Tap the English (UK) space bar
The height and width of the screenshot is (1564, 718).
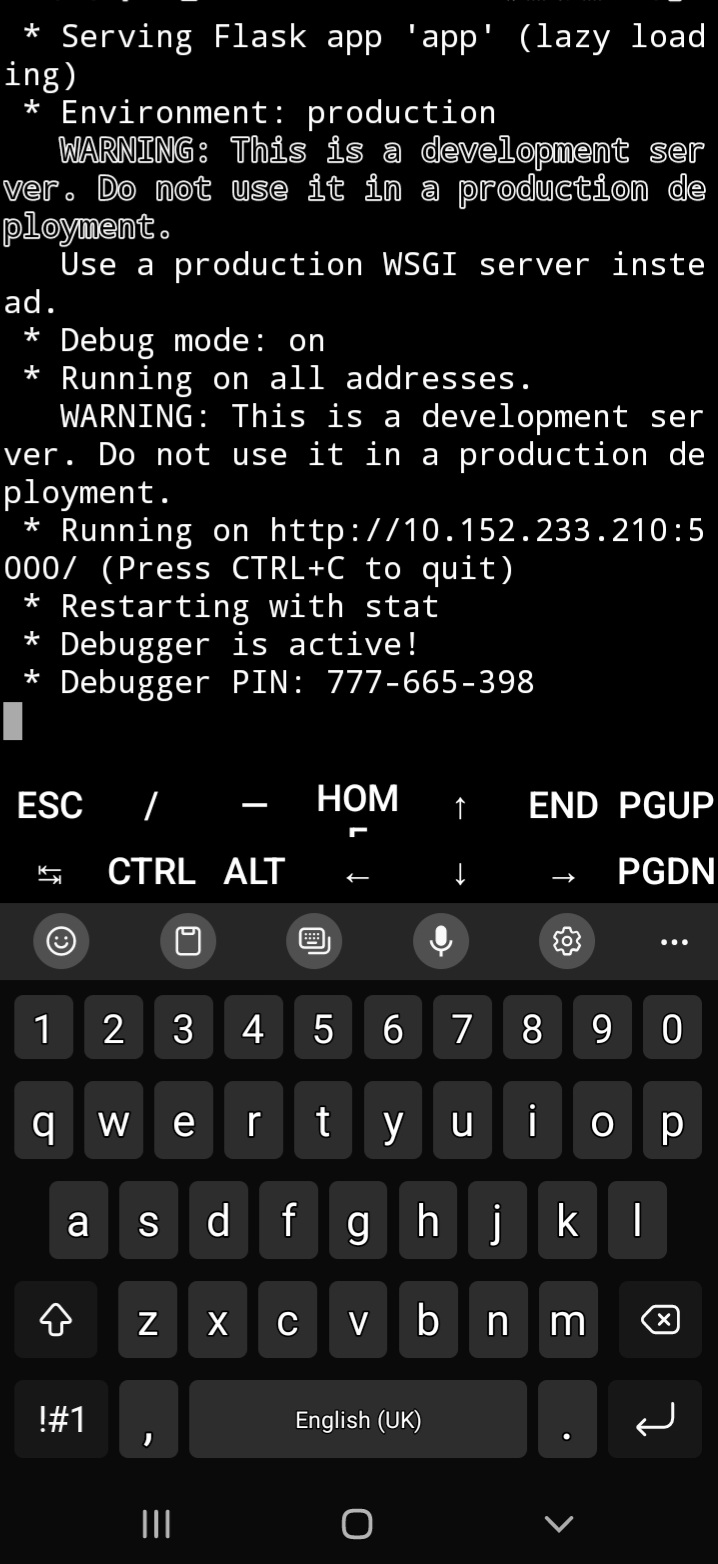(358, 1419)
